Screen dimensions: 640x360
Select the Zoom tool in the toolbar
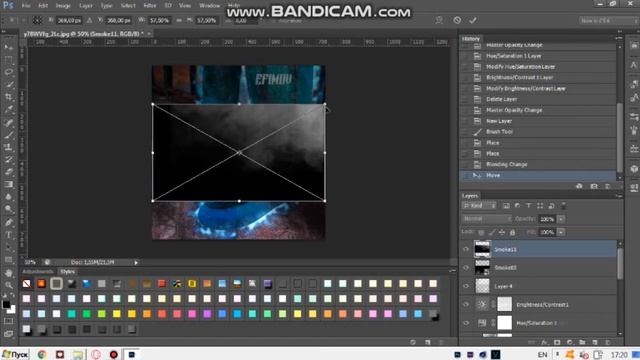click(9, 285)
